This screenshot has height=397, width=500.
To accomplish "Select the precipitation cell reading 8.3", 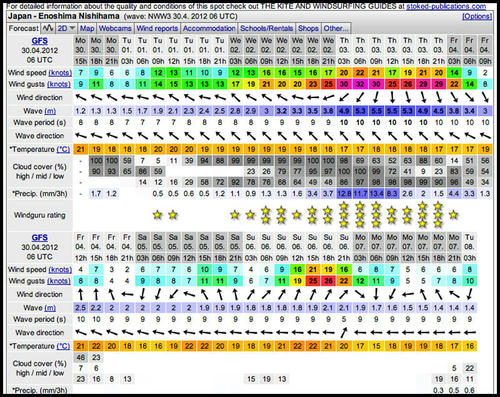I will click(392, 194).
